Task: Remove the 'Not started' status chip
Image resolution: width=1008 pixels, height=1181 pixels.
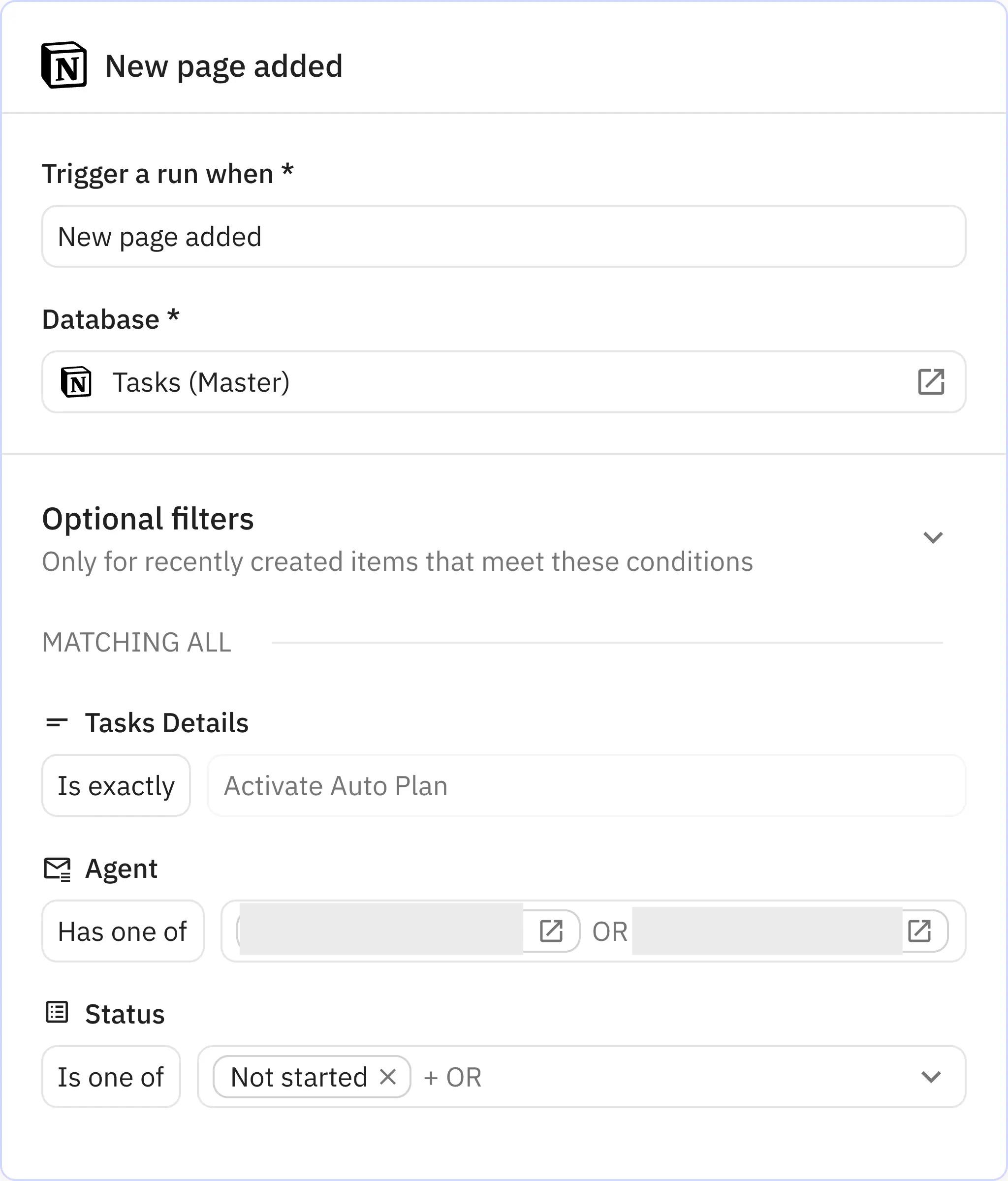Action: (389, 1077)
